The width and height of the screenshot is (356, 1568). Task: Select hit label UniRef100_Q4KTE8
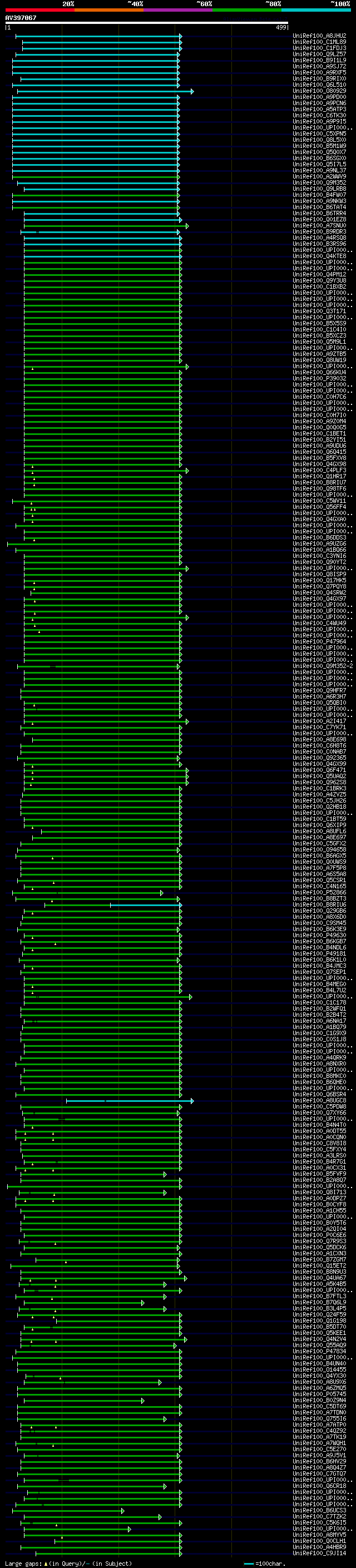click(x=319, y=256)
